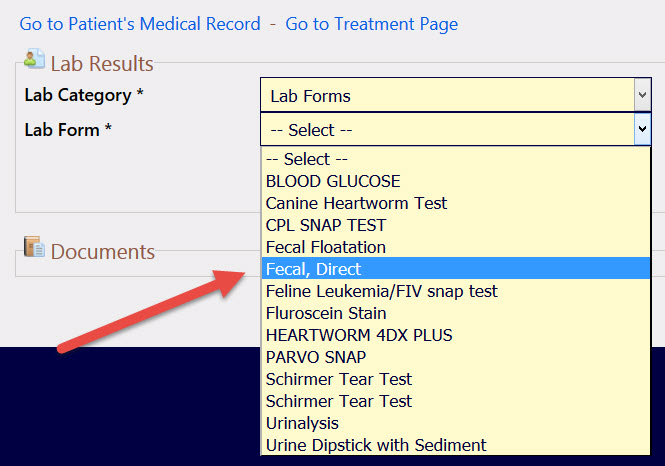
Task: Choose the highlighted Fecal, Direct option
Action: pyautogui.click(x=455, y=269)
